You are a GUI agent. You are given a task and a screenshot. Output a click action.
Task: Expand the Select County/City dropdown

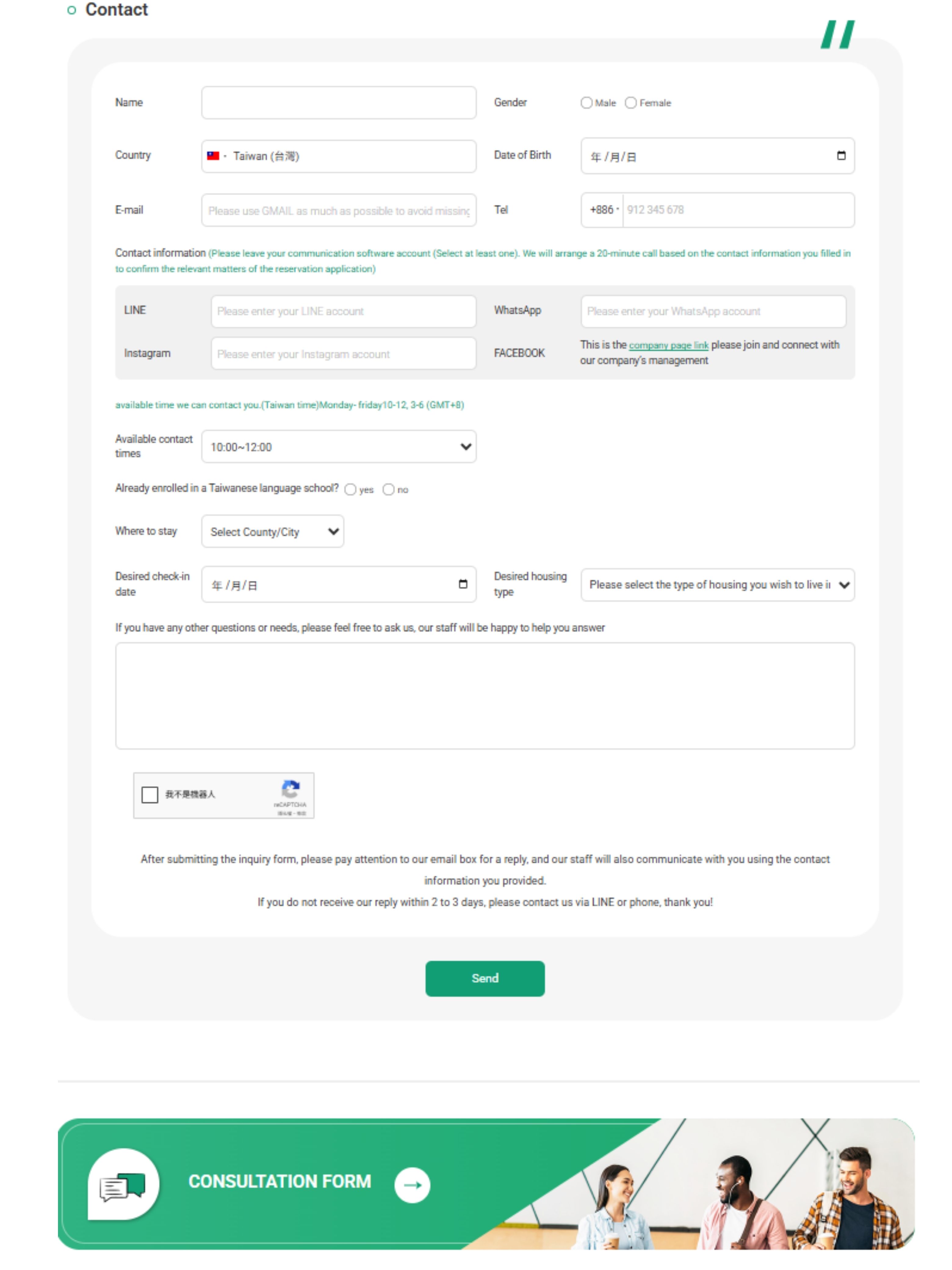272,532
